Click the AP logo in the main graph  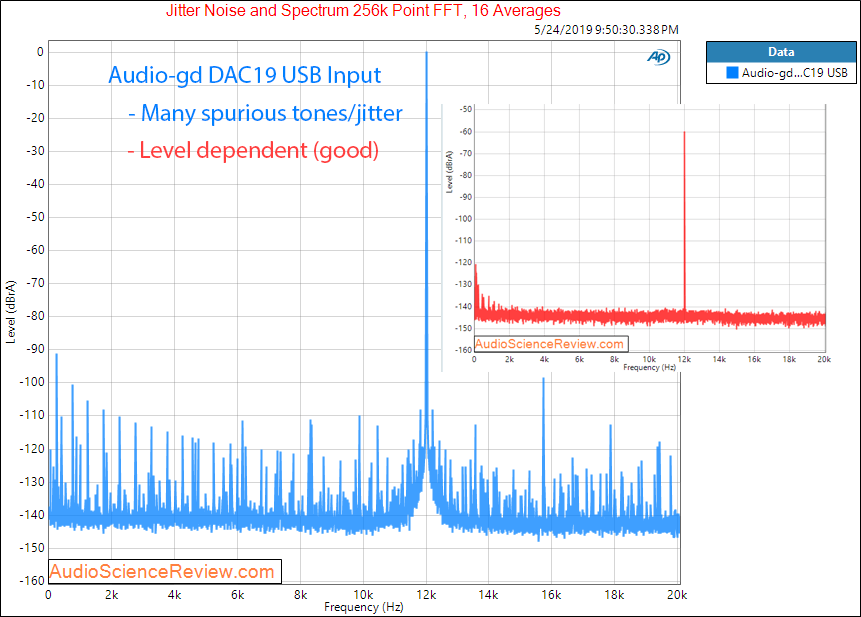658,57
